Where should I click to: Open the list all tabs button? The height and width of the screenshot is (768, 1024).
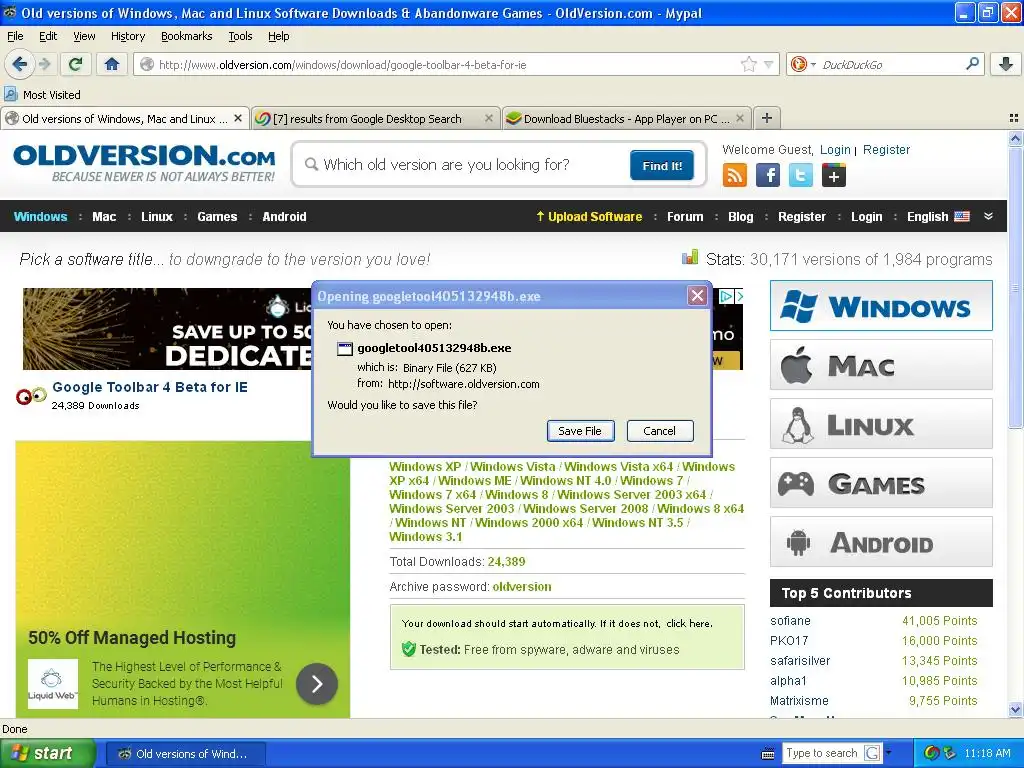click(x=1014, y=118)
